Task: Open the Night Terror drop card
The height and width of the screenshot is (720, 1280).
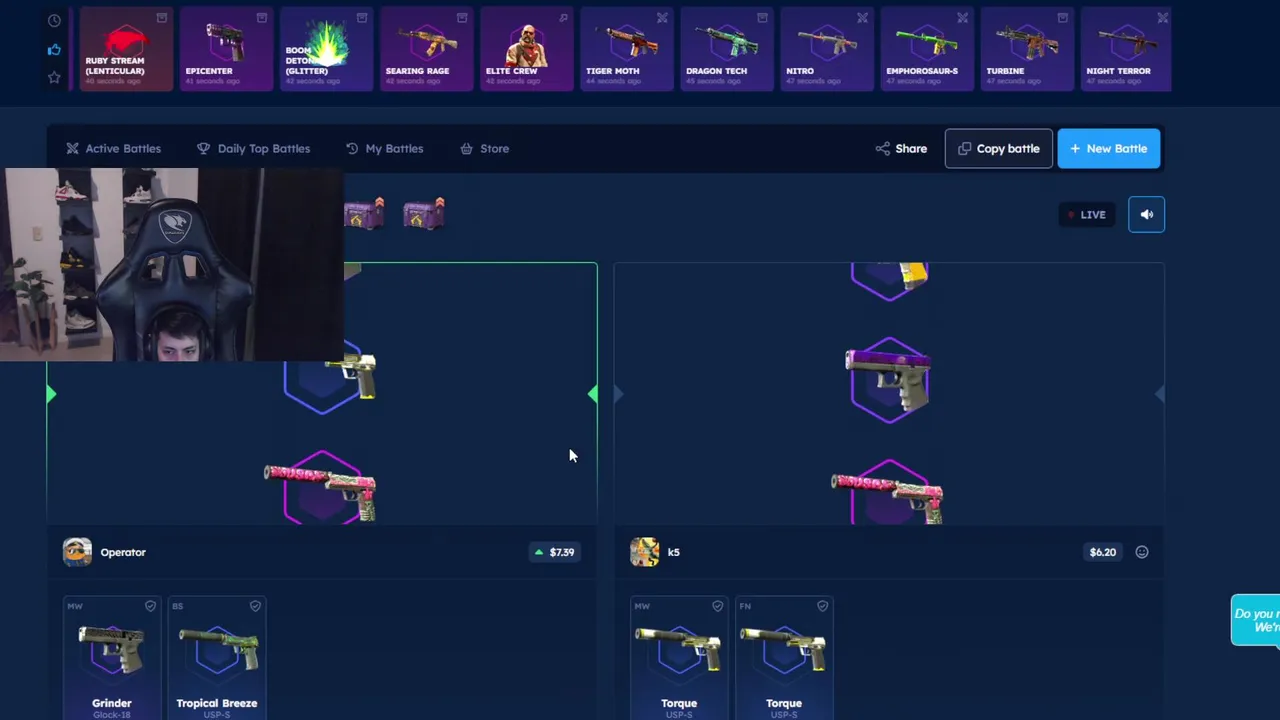Action: [x=1126, y=49]
